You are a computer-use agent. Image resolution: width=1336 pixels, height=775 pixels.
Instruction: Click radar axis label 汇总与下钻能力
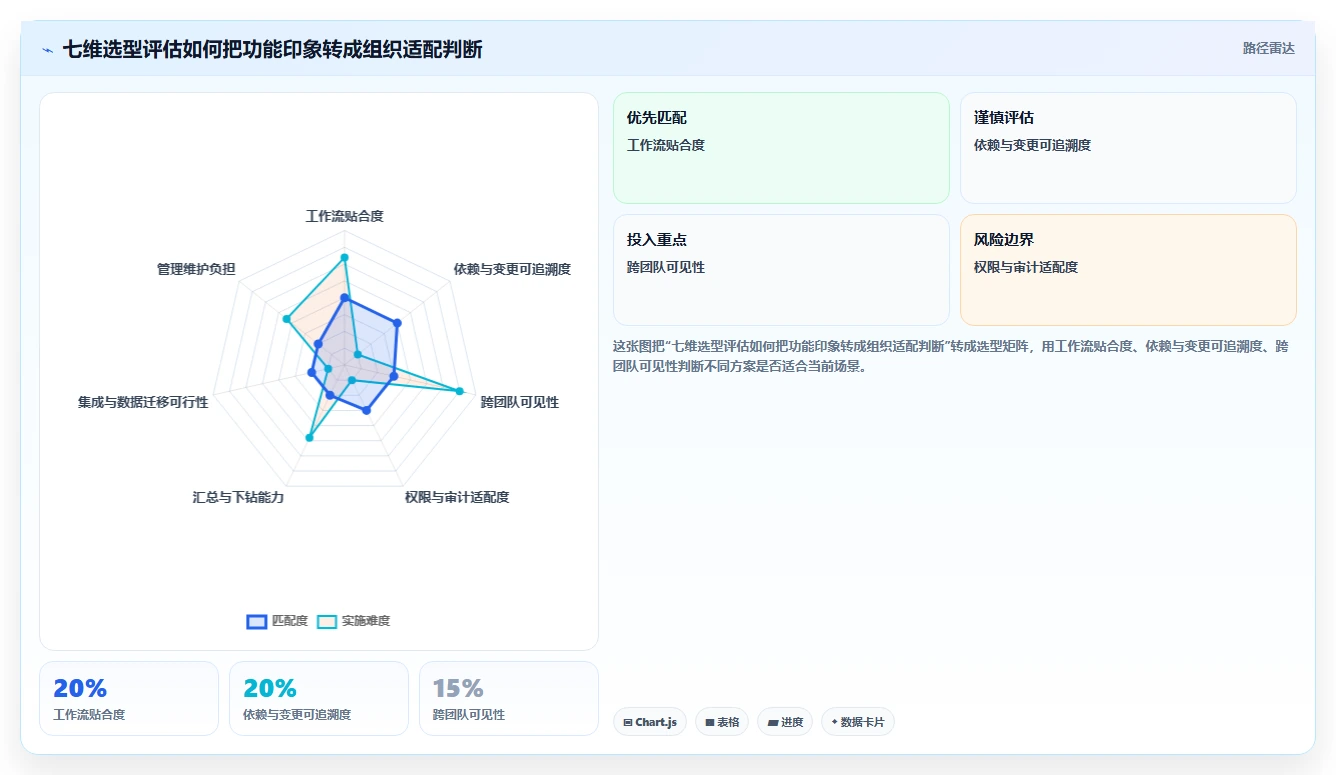coord(238,497)
